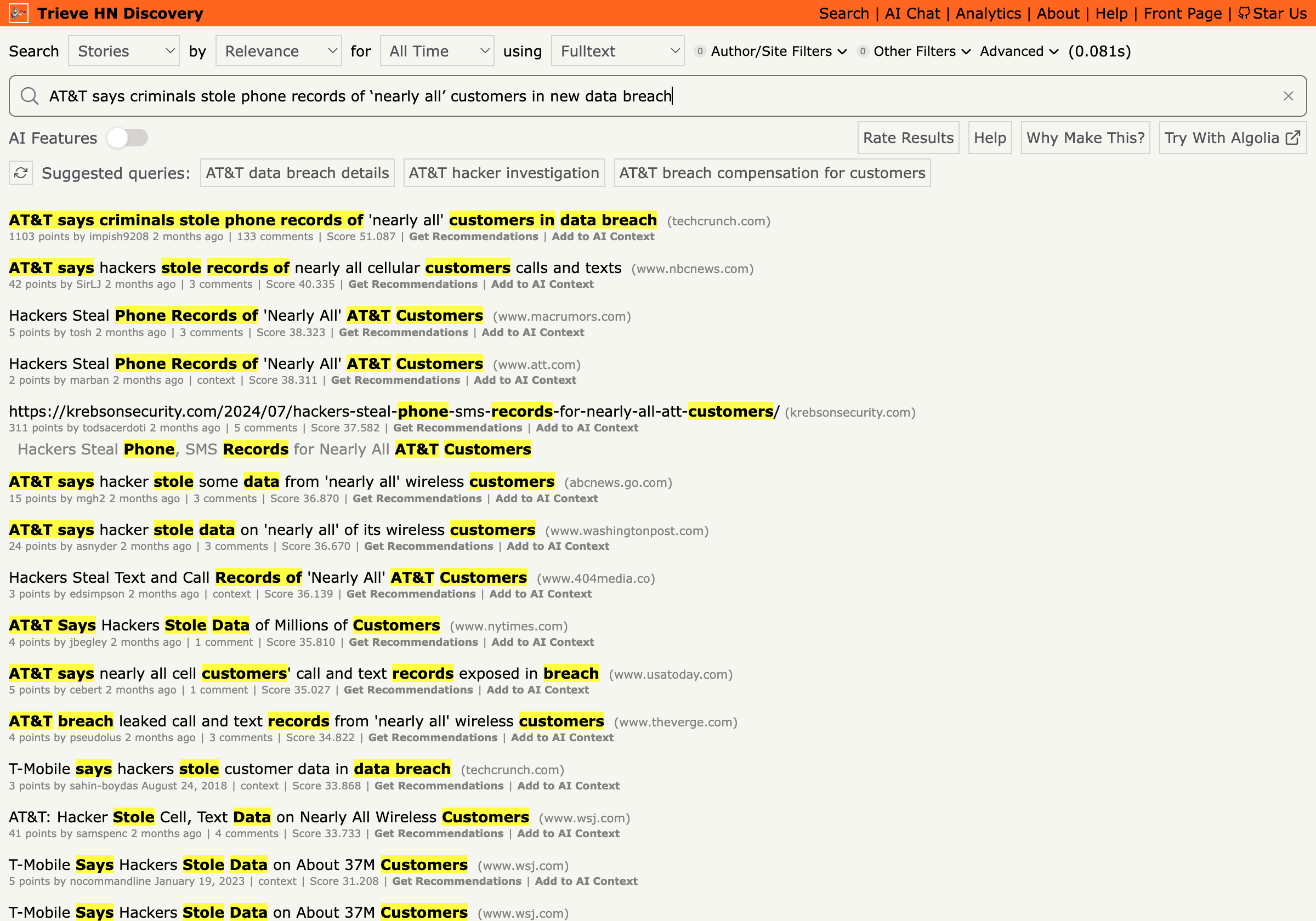Image resolution: width=1316 pixels, height=921 pixels.
Task: Select suggested query AT&T data breach details
Action: pyautogui.click(x=297, y=173)
